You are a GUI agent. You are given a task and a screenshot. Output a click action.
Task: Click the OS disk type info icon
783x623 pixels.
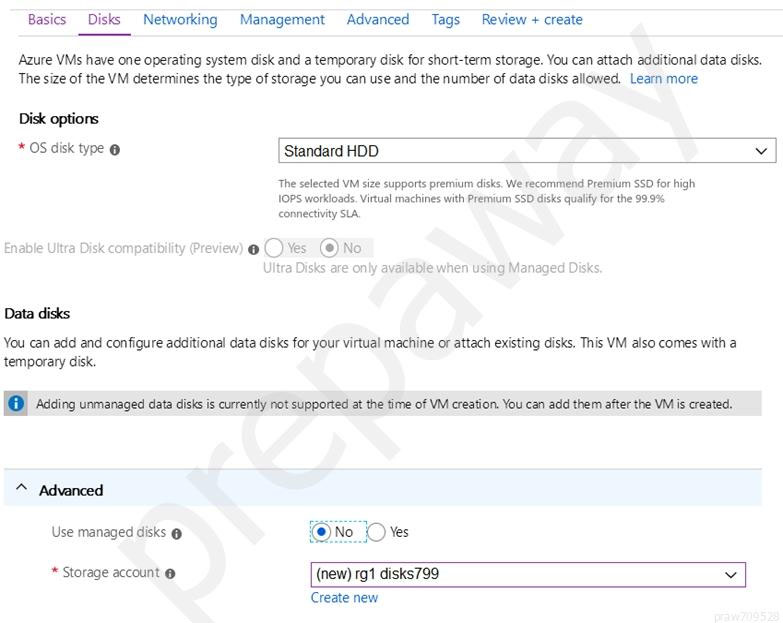coord(114,149)
